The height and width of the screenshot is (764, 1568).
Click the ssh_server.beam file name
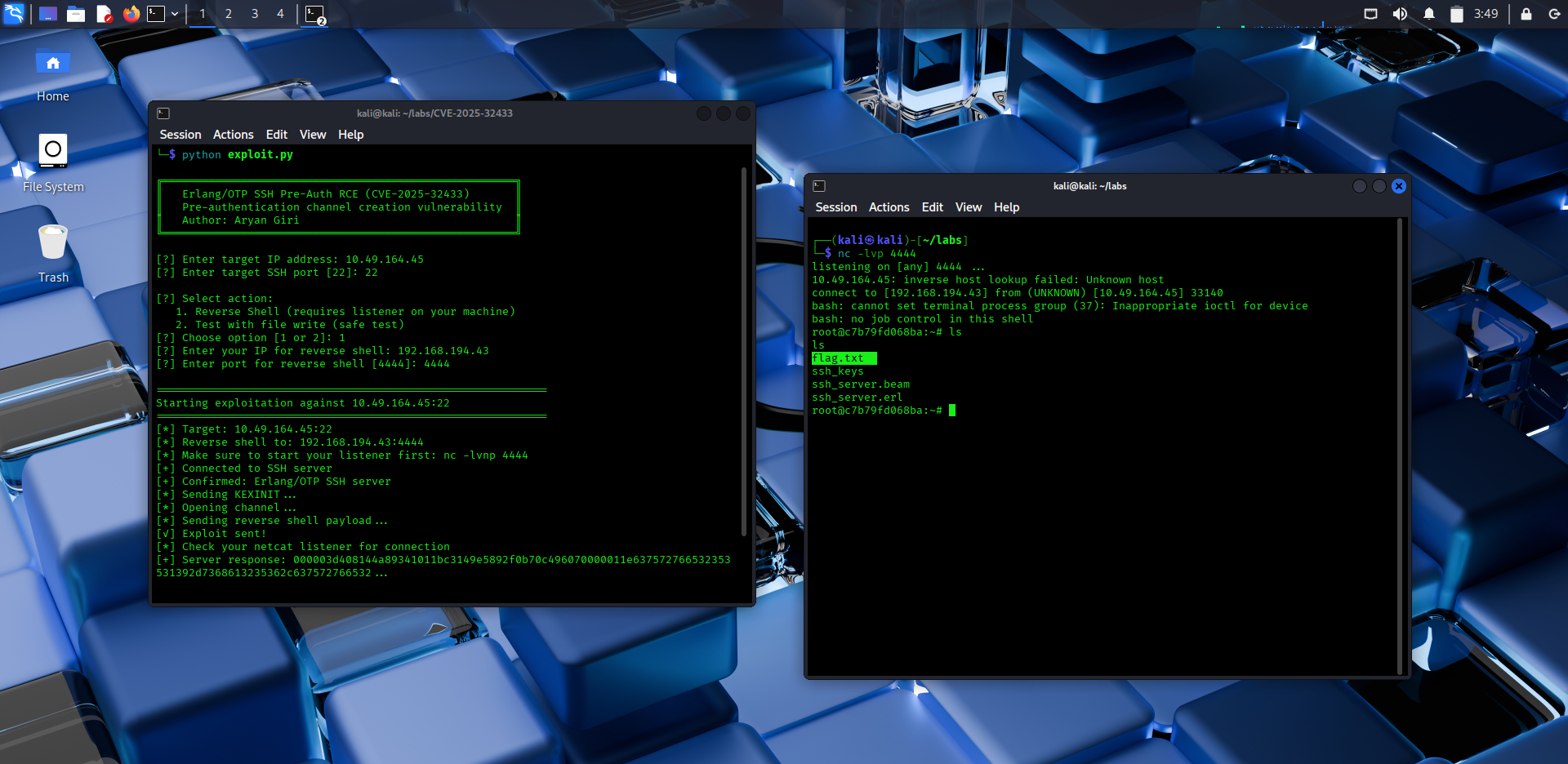coord(861,384)
